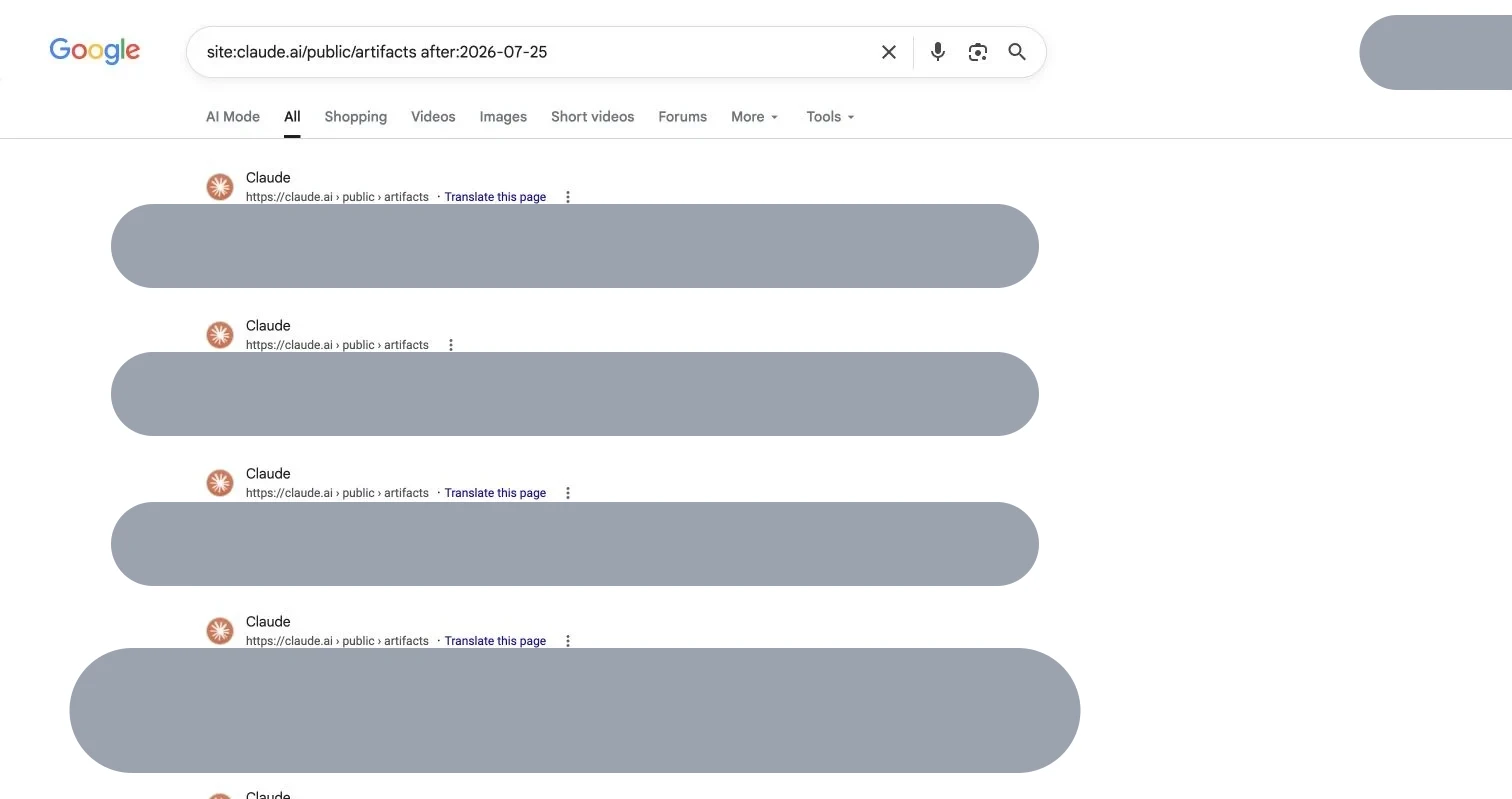Screen dimensions: 1512x799
Task: Click the Claude favicon of fourth result
Action: (220, 631)
